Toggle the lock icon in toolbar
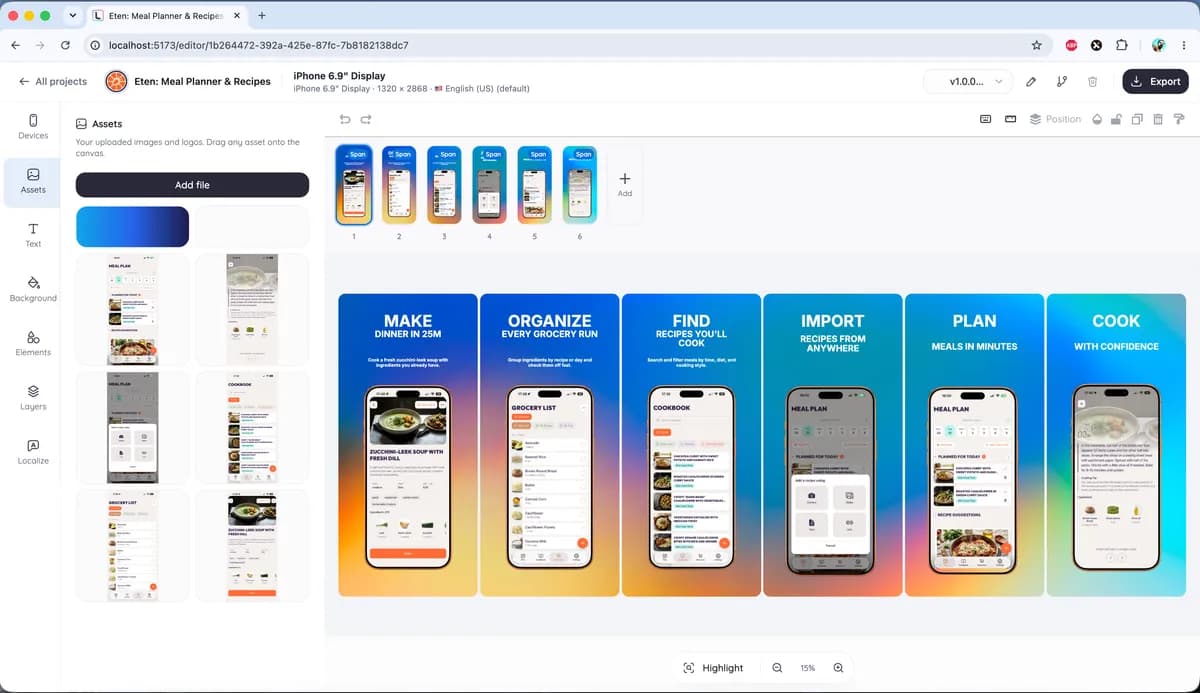Screen dimensions: 1200x693 tap(1117, 119)
